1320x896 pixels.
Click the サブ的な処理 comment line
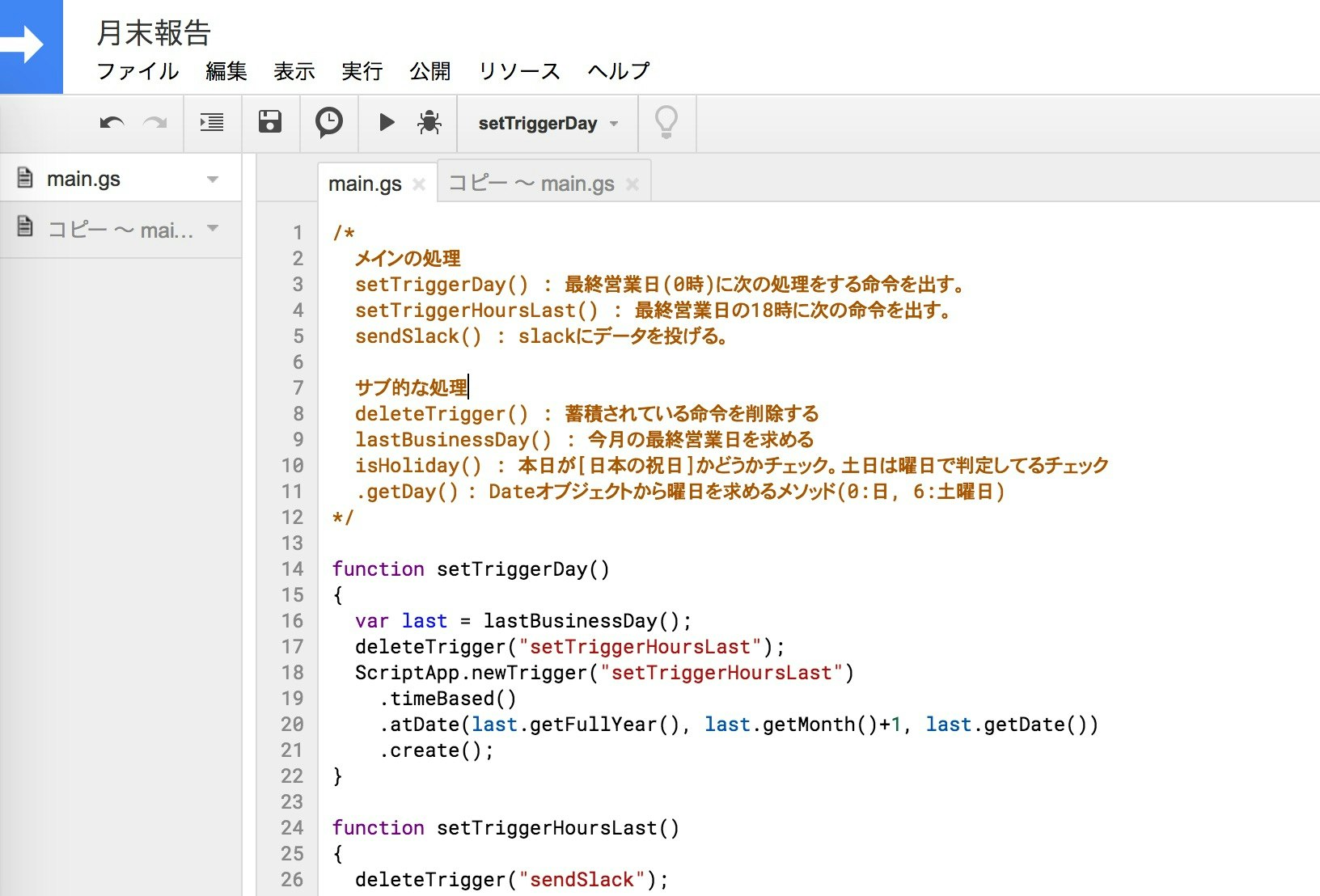412,388
